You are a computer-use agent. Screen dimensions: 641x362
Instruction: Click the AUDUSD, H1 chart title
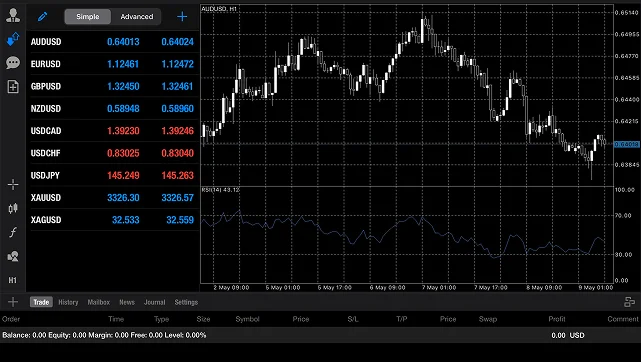coord(219,9)
